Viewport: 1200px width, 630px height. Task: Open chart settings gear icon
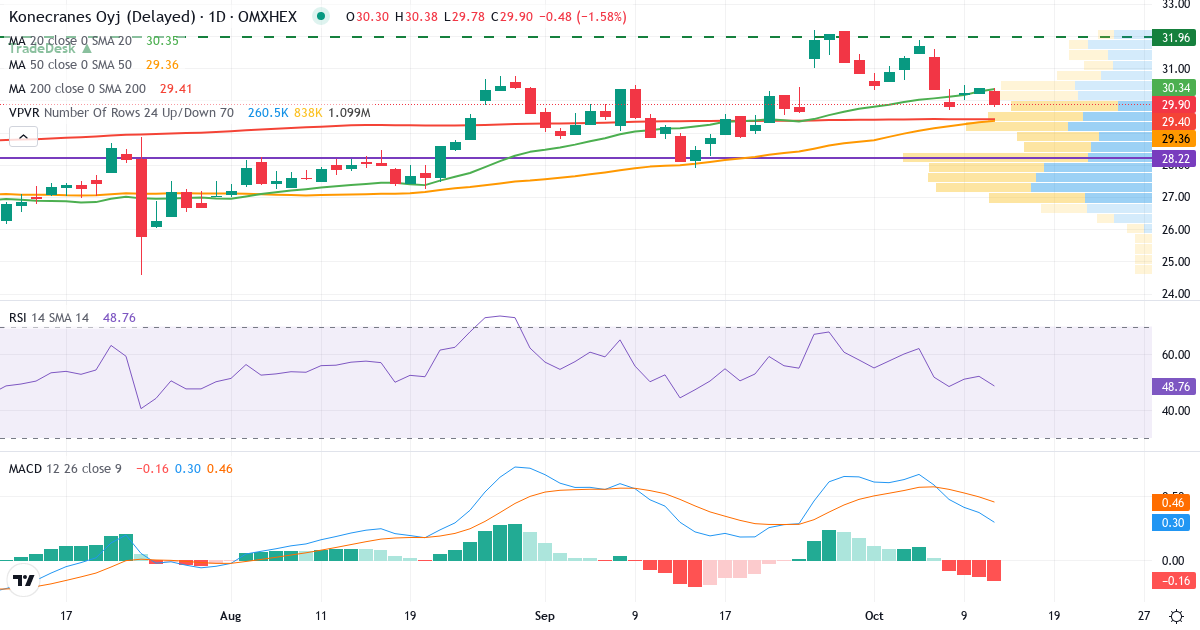pyautogui.click(x=1178, y=615)
